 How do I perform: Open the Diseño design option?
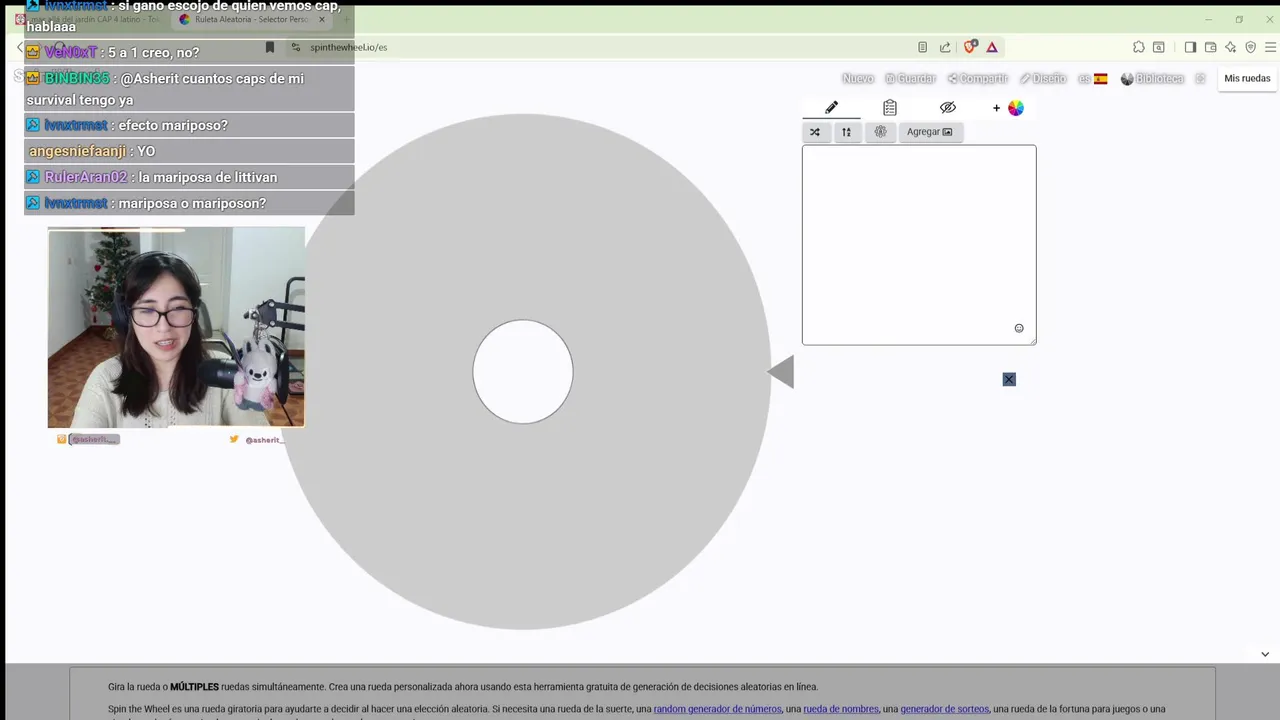click(1043, 78)
